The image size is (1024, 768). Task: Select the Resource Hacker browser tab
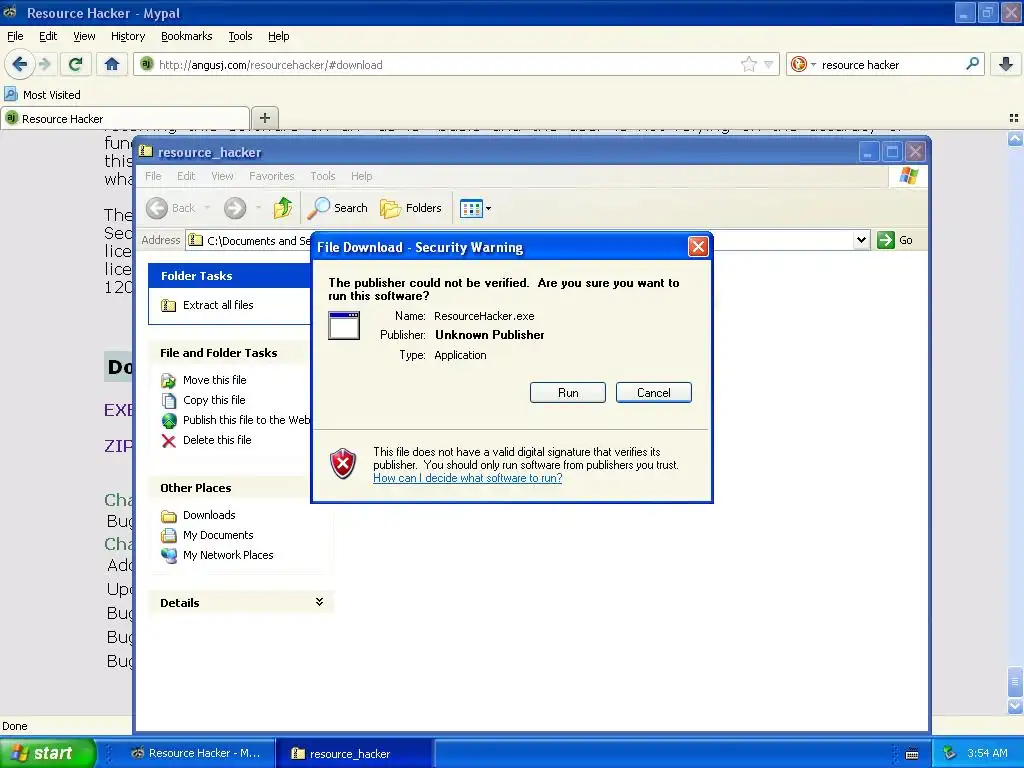[x=125, y=119]
